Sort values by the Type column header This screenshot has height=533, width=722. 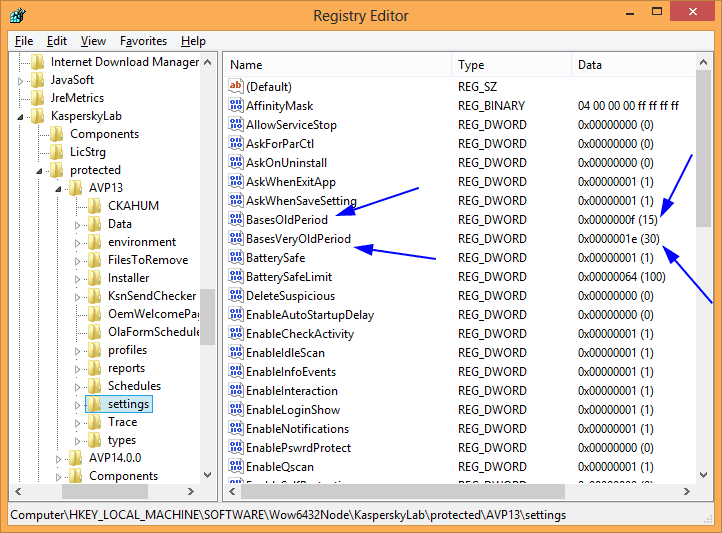512,65
